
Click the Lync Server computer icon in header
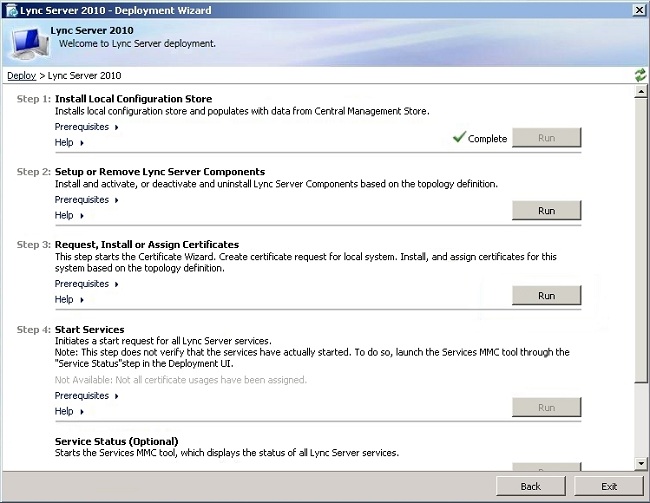(30, 43)
